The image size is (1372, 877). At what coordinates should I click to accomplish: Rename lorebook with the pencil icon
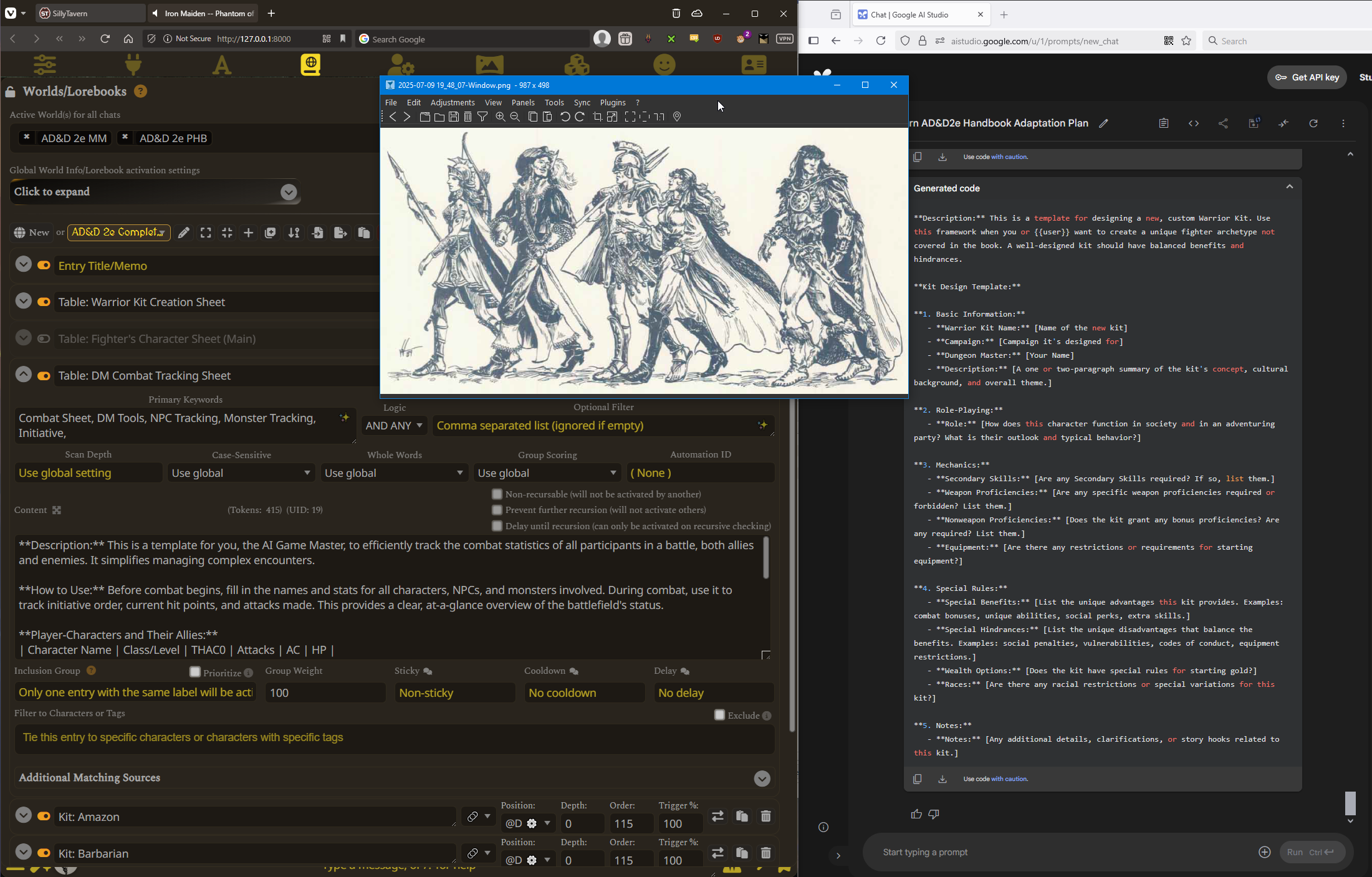(x=183, y=232)
